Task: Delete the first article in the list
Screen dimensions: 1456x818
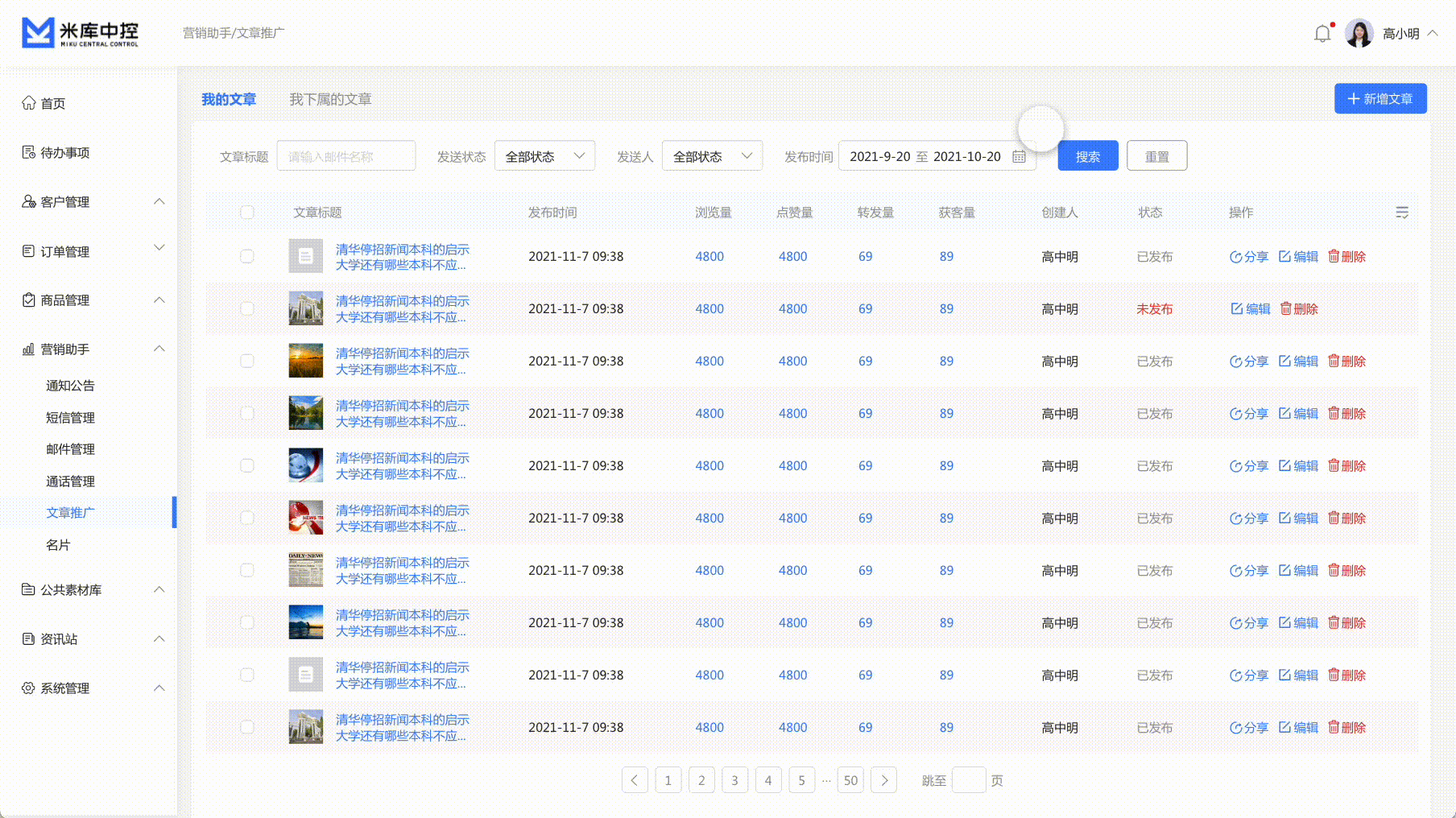Action: coord(1347,257)
